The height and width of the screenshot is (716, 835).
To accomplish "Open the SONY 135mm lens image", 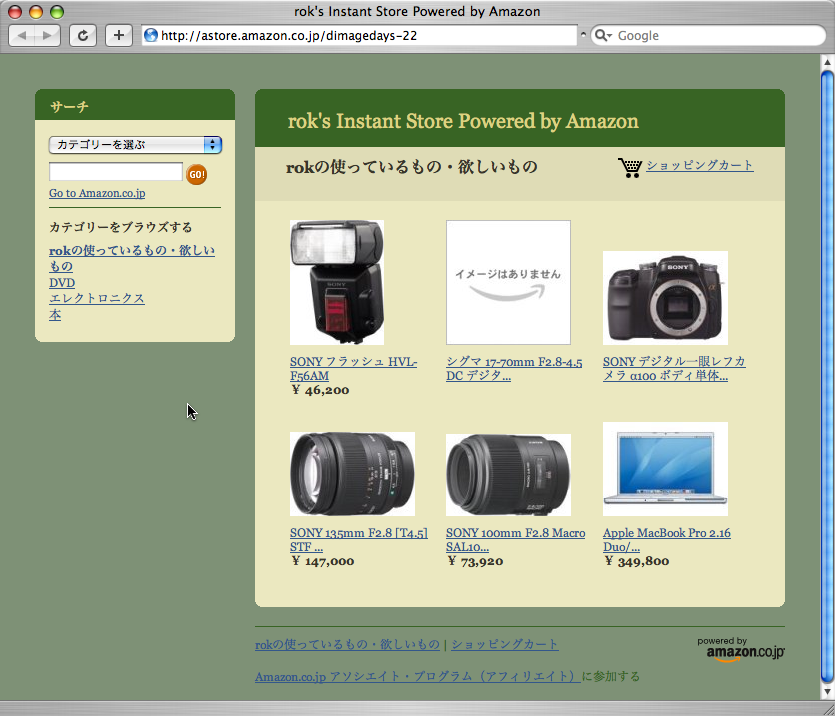I will click(352, 474).
